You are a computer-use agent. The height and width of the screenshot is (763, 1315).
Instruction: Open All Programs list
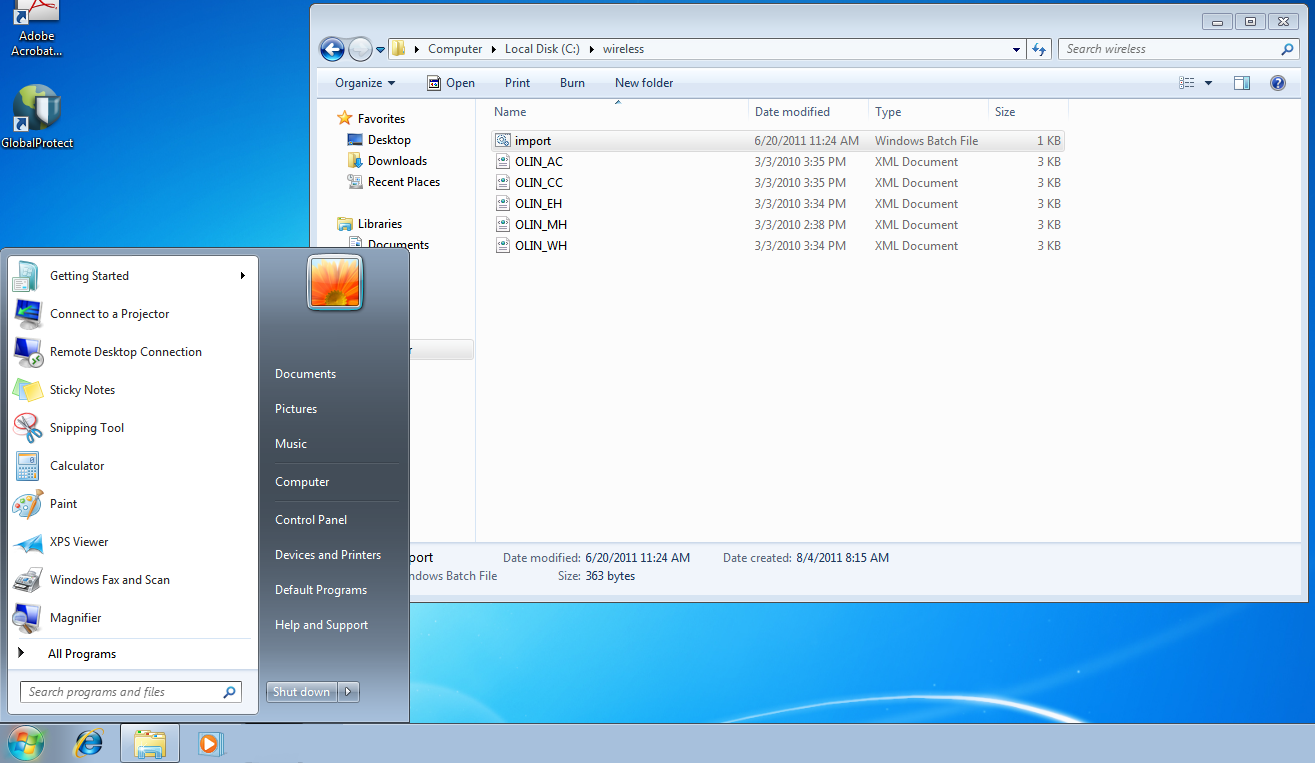82,654
